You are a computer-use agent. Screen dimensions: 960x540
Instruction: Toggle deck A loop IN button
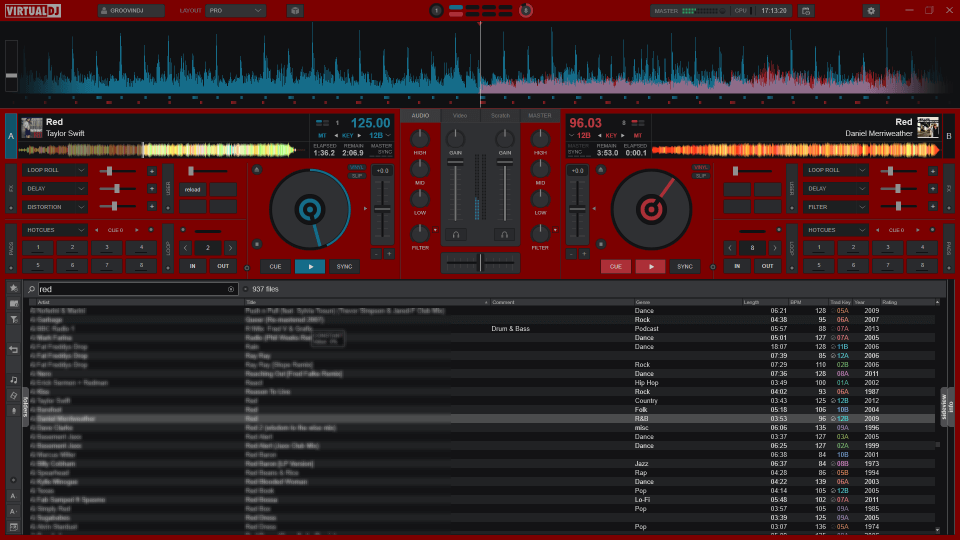coord(192,266)
